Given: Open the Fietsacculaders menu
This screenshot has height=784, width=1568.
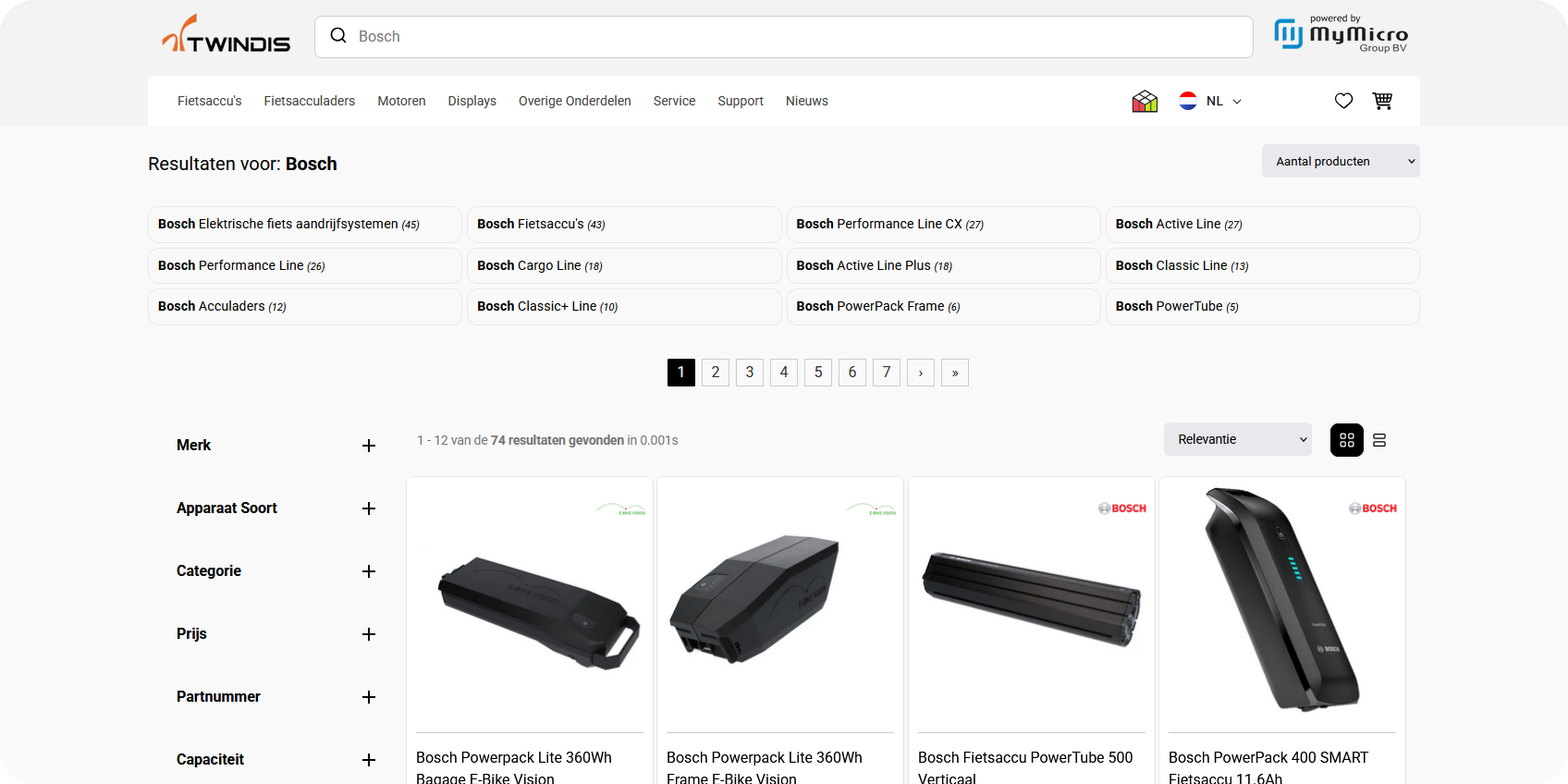Looking at the screenshot, I should [x=310, y=101].
